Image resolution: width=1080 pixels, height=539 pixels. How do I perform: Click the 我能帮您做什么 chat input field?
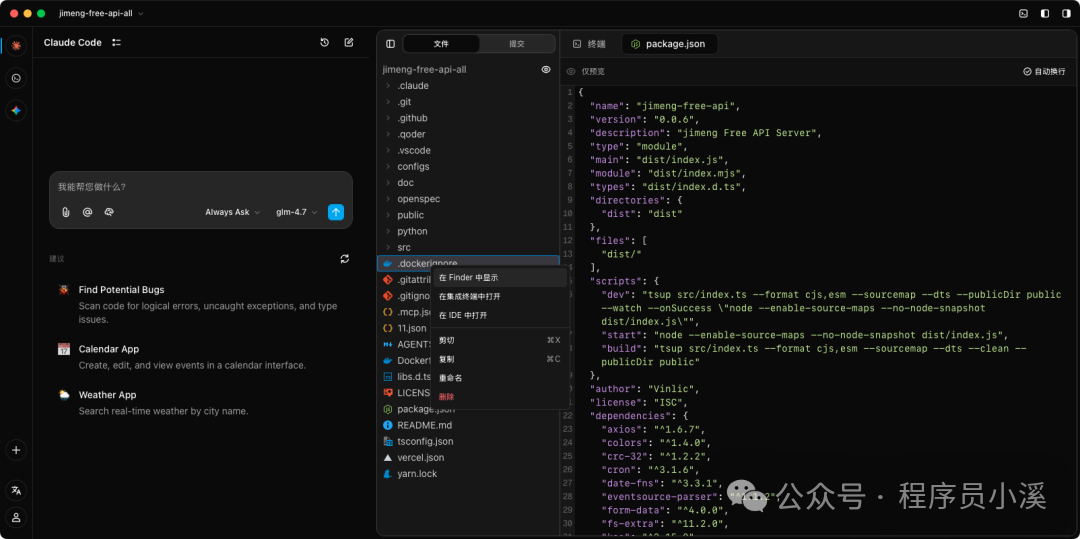pos(200,187)
